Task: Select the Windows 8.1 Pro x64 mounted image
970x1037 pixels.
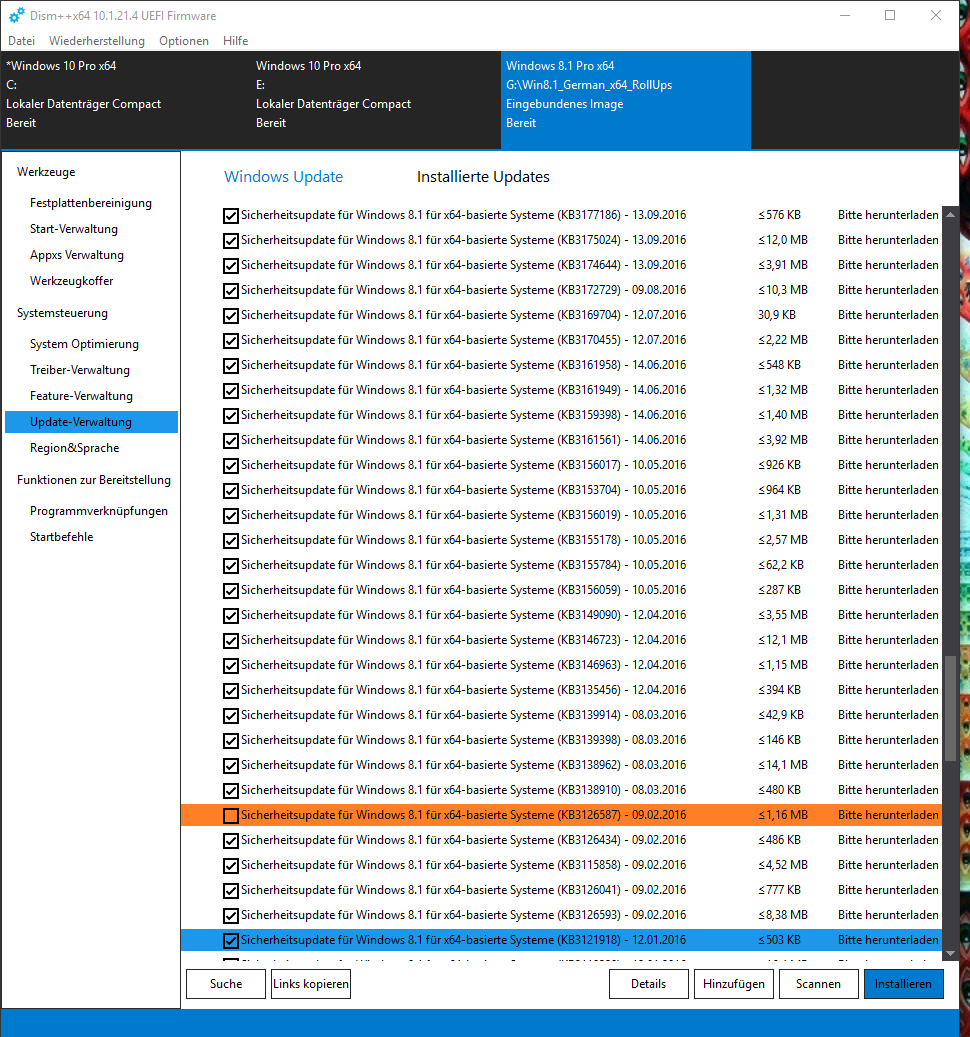Action: click(626, 101)
